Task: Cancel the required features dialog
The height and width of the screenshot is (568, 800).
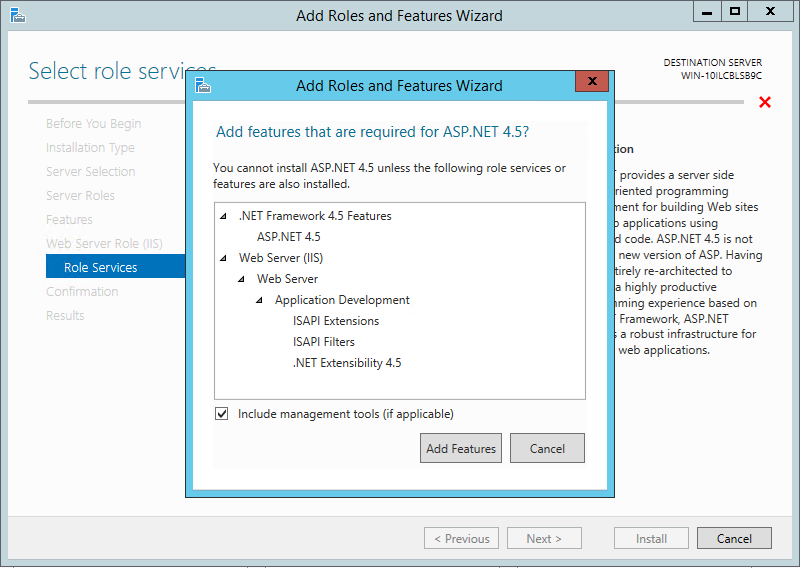Action: click(547, 449)
